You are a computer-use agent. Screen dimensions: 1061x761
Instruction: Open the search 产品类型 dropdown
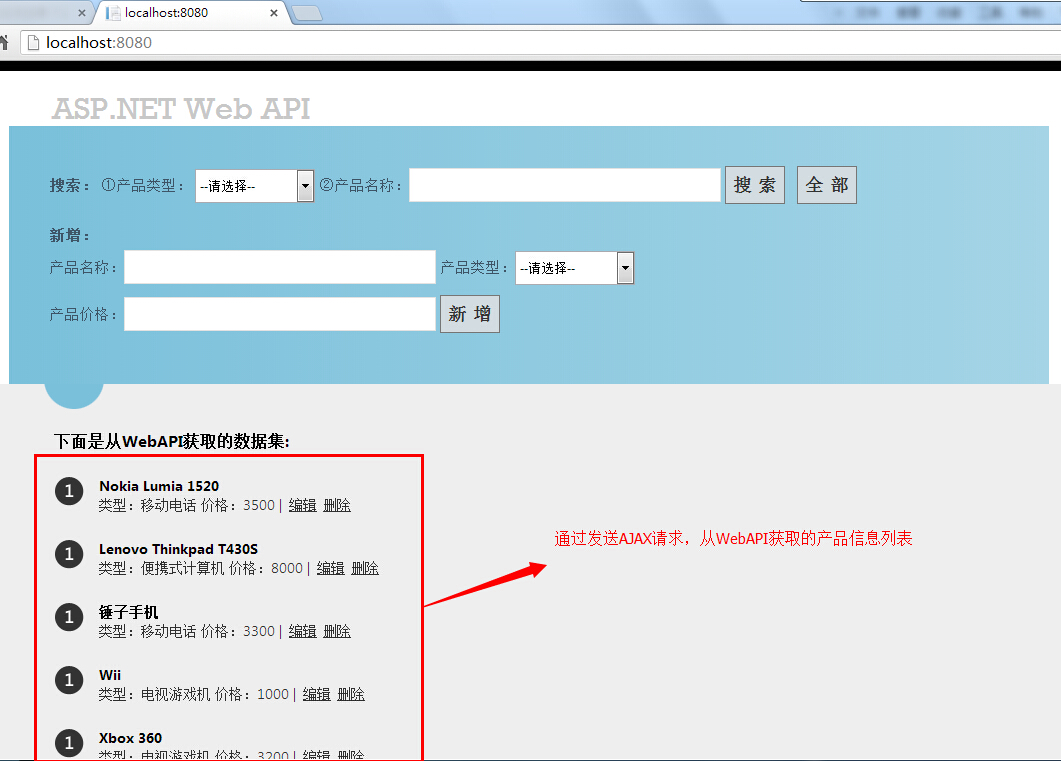pos(254,186)
